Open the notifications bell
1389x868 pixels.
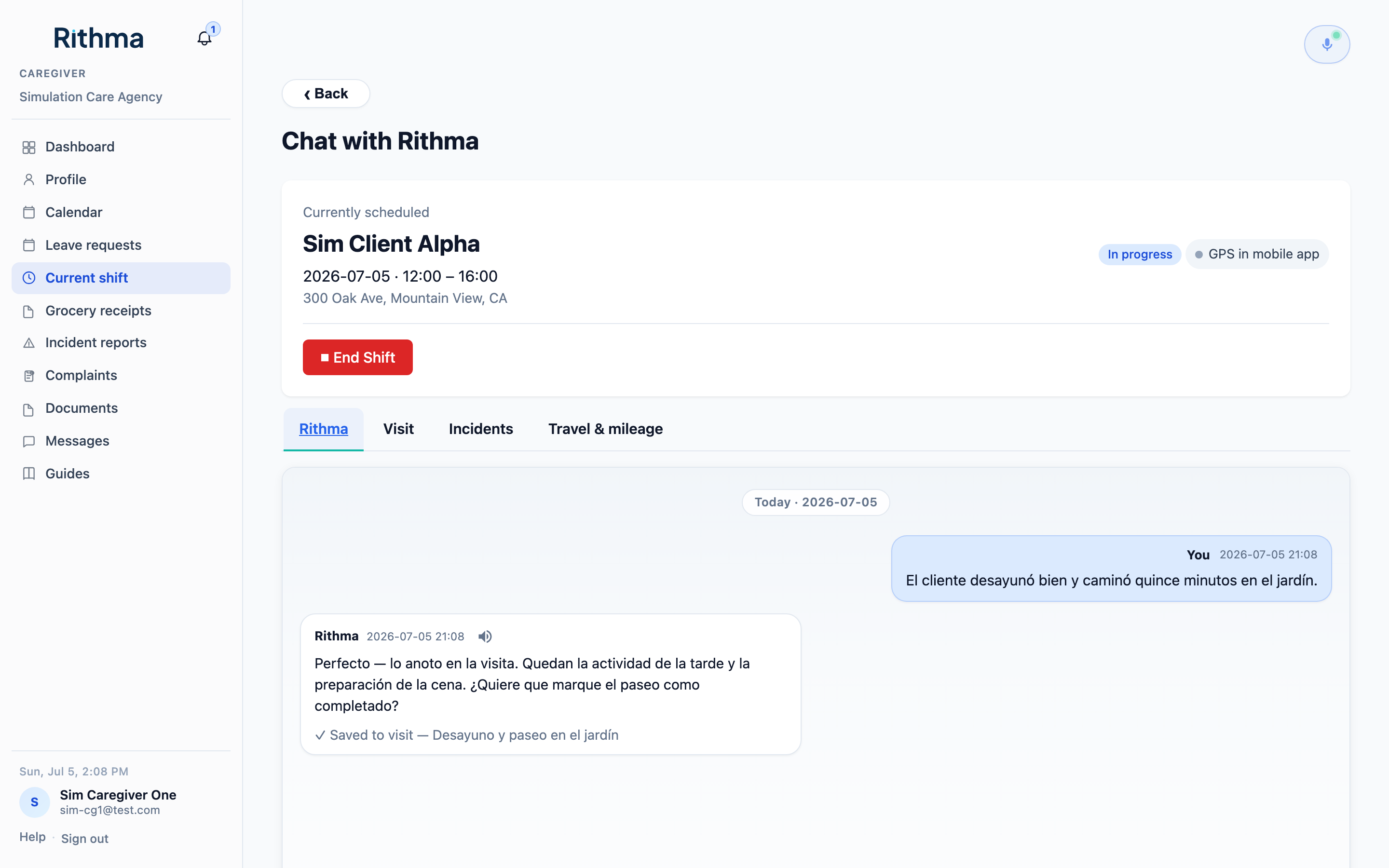coord(204,39)
